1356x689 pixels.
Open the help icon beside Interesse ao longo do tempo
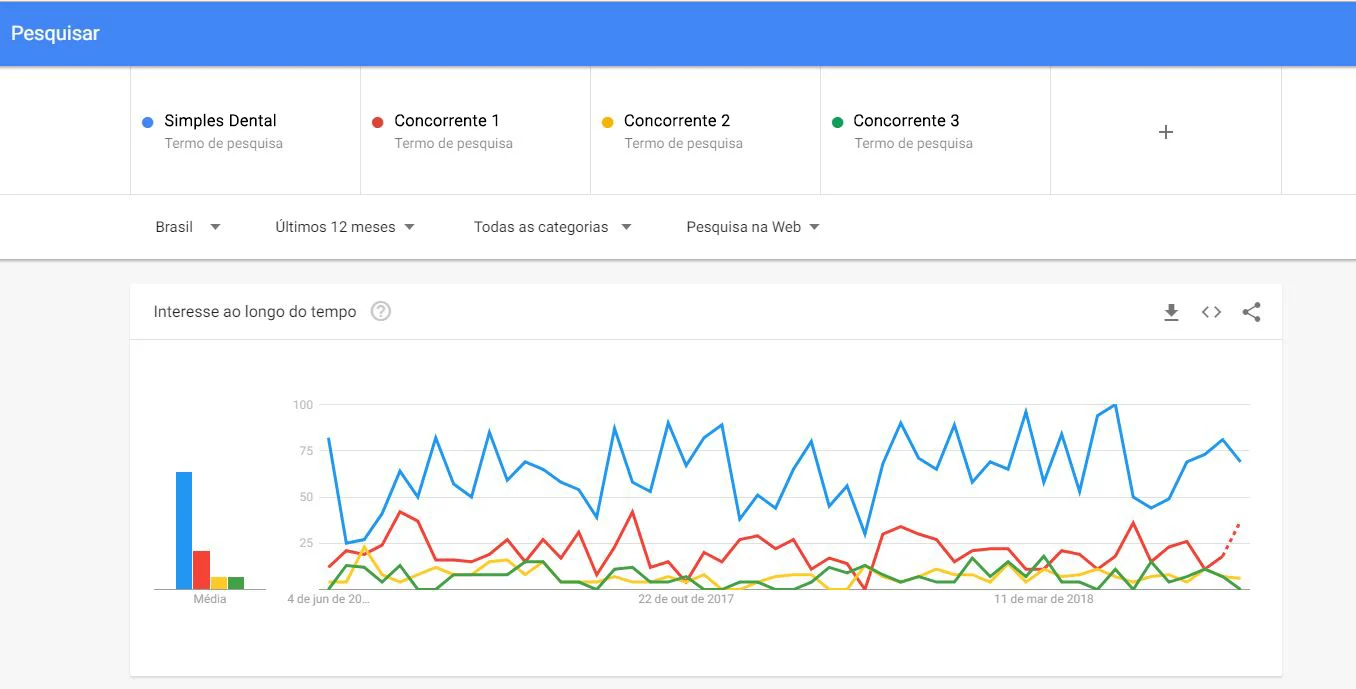(380, 311)
